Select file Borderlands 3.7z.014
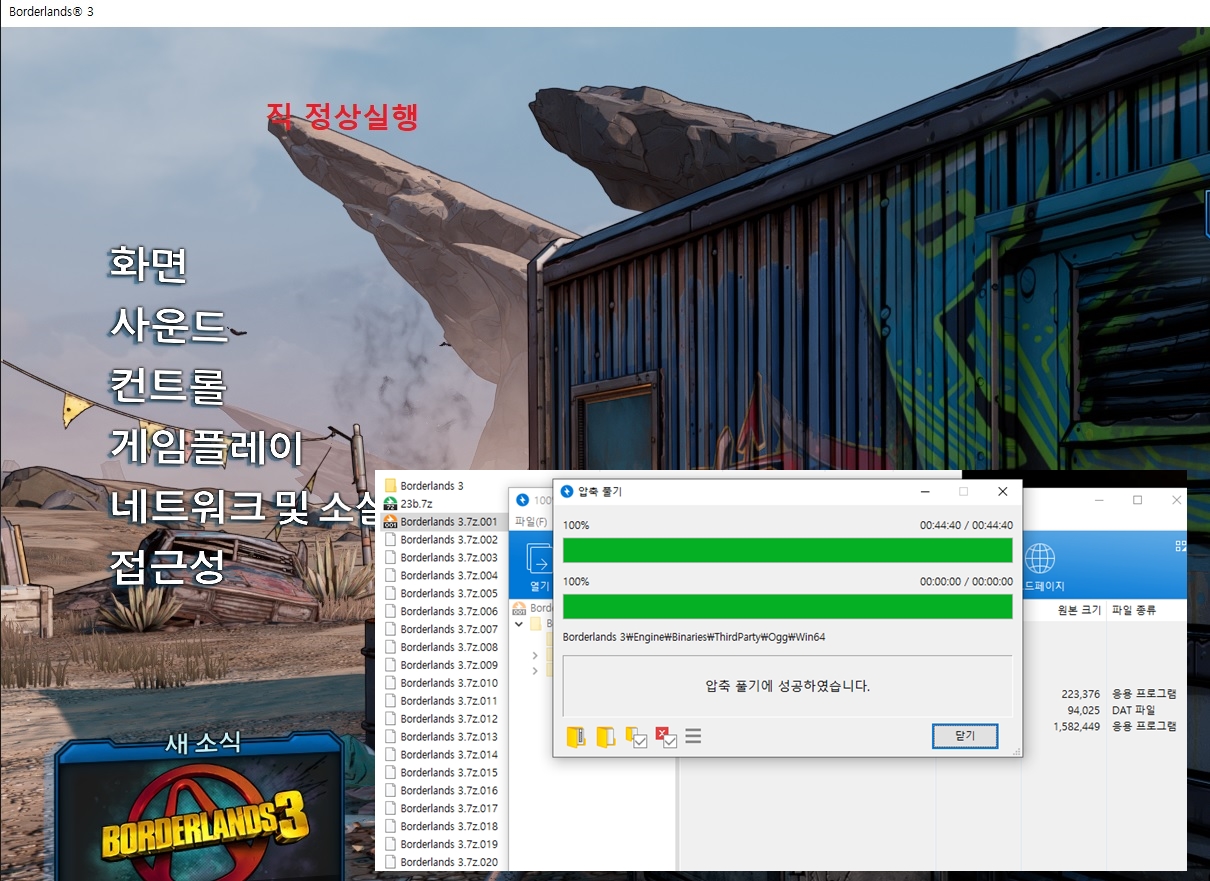Image resolution: width=1210 pixels, height=881 pixels. point(449,755)
